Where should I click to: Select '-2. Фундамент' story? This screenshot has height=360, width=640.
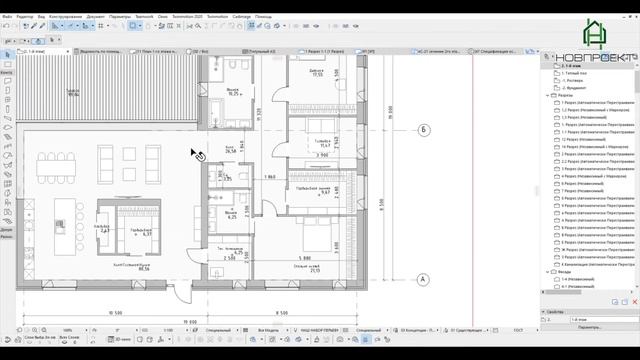pos(574,88)
